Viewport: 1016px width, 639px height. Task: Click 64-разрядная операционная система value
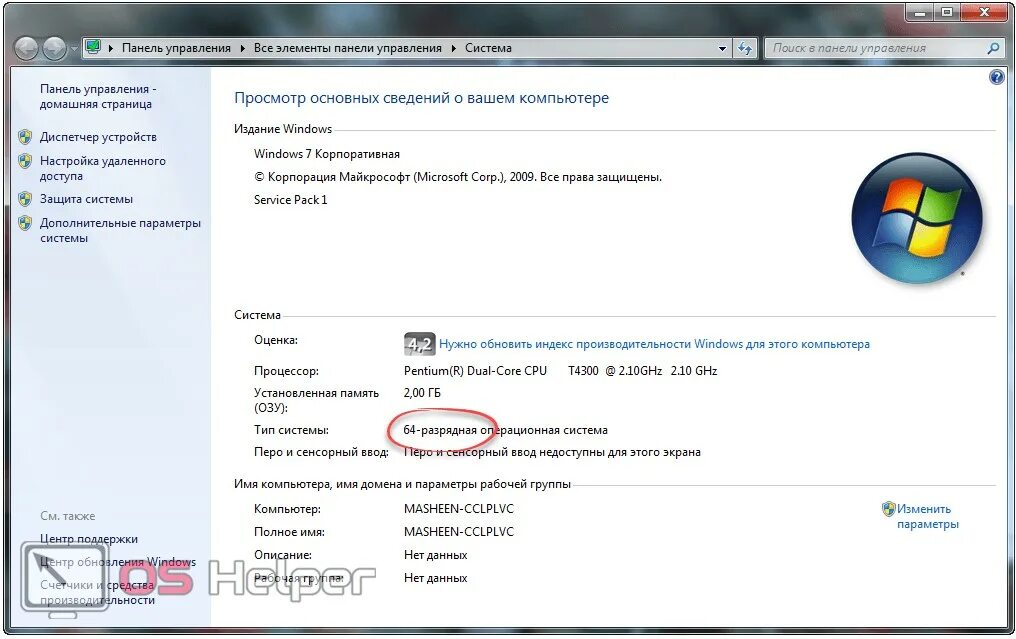click(505, 430)
